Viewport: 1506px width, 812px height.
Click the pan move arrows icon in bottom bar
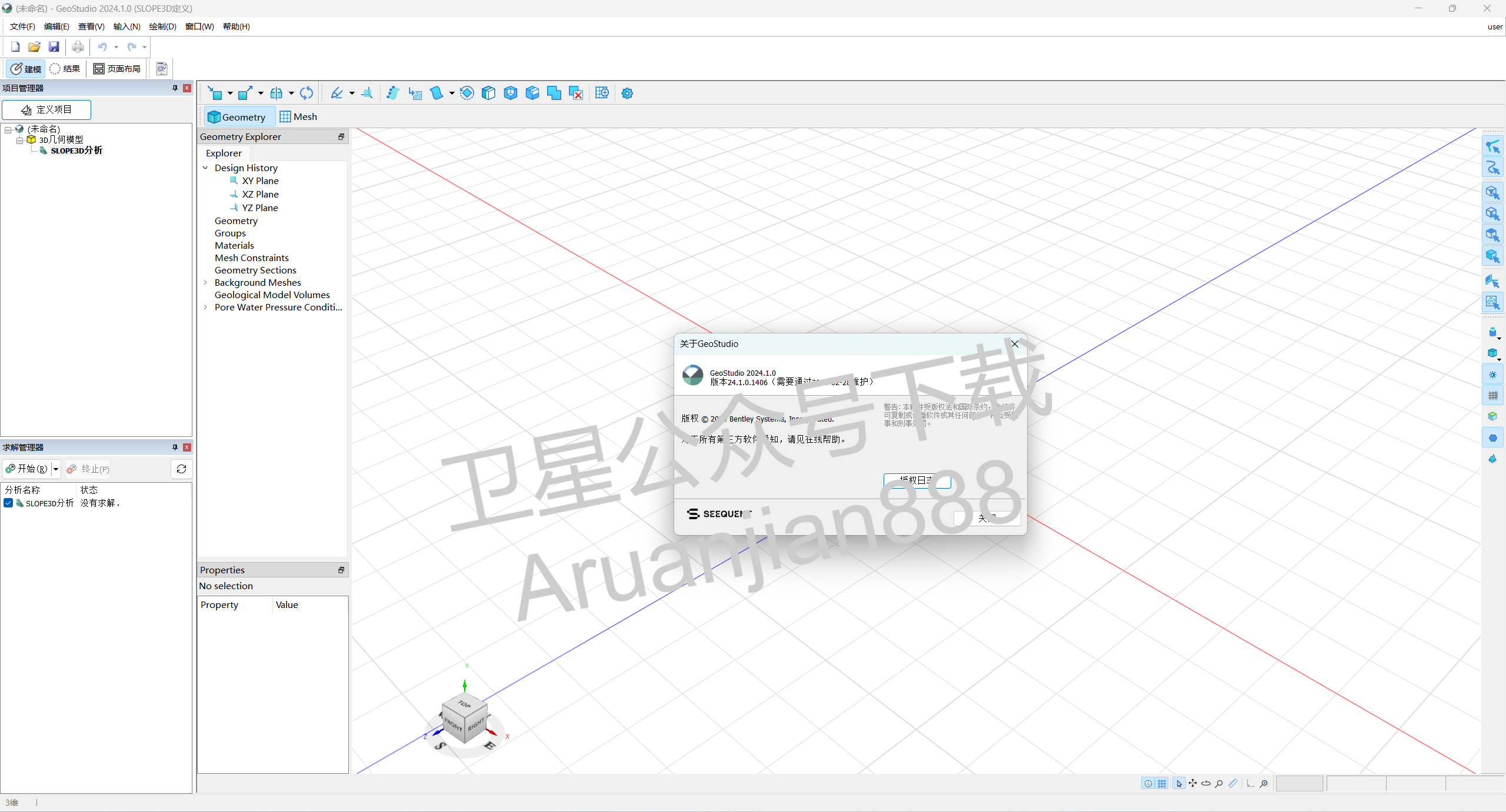(1192, 783)
